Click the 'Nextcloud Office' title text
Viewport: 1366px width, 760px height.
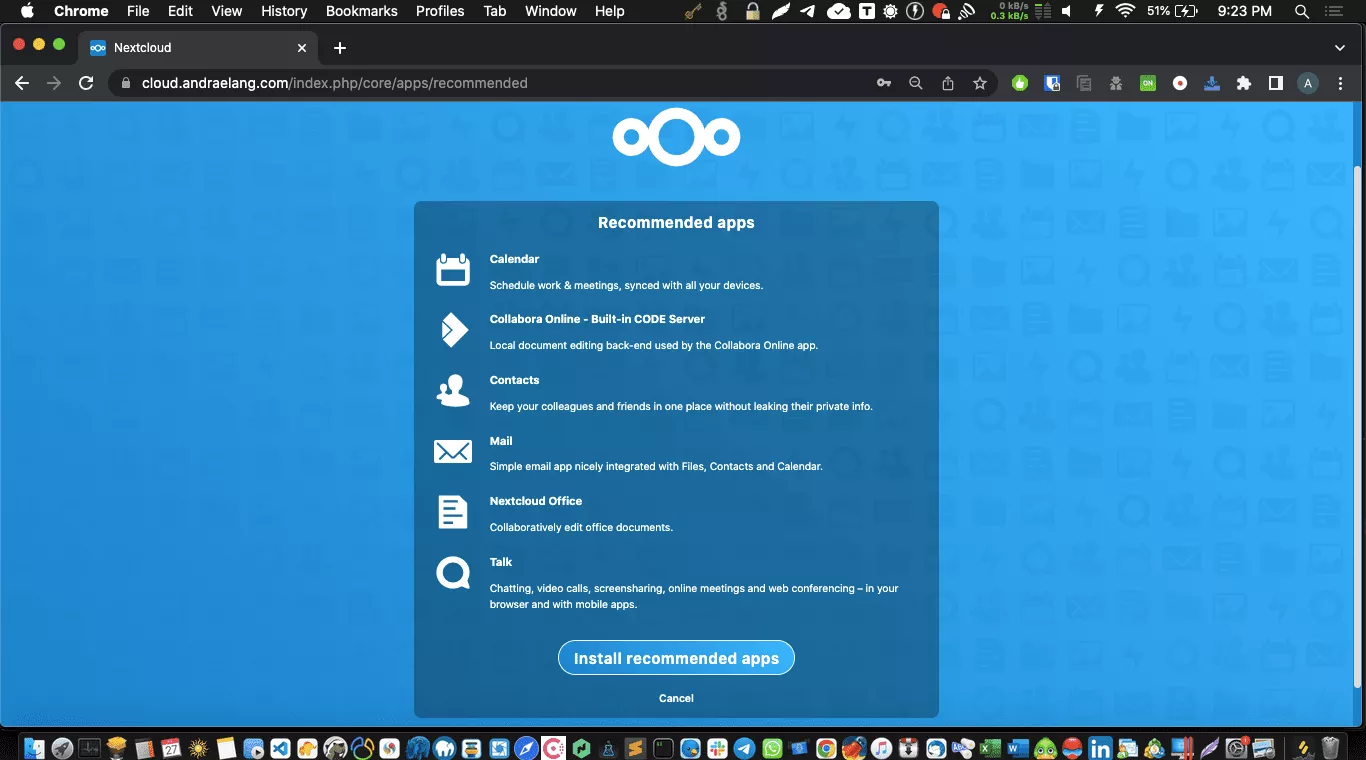pyautogui.click(x=535, y=501)
